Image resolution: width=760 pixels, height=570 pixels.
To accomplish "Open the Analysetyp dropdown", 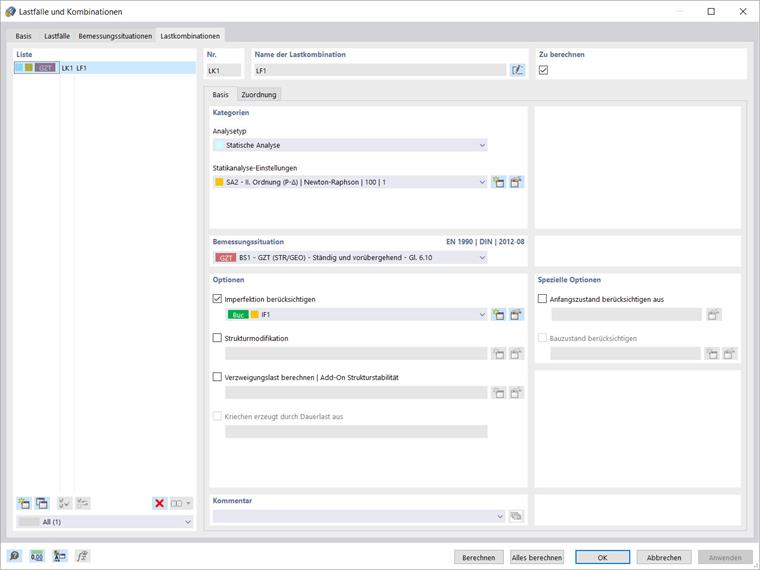I will 350,145.
